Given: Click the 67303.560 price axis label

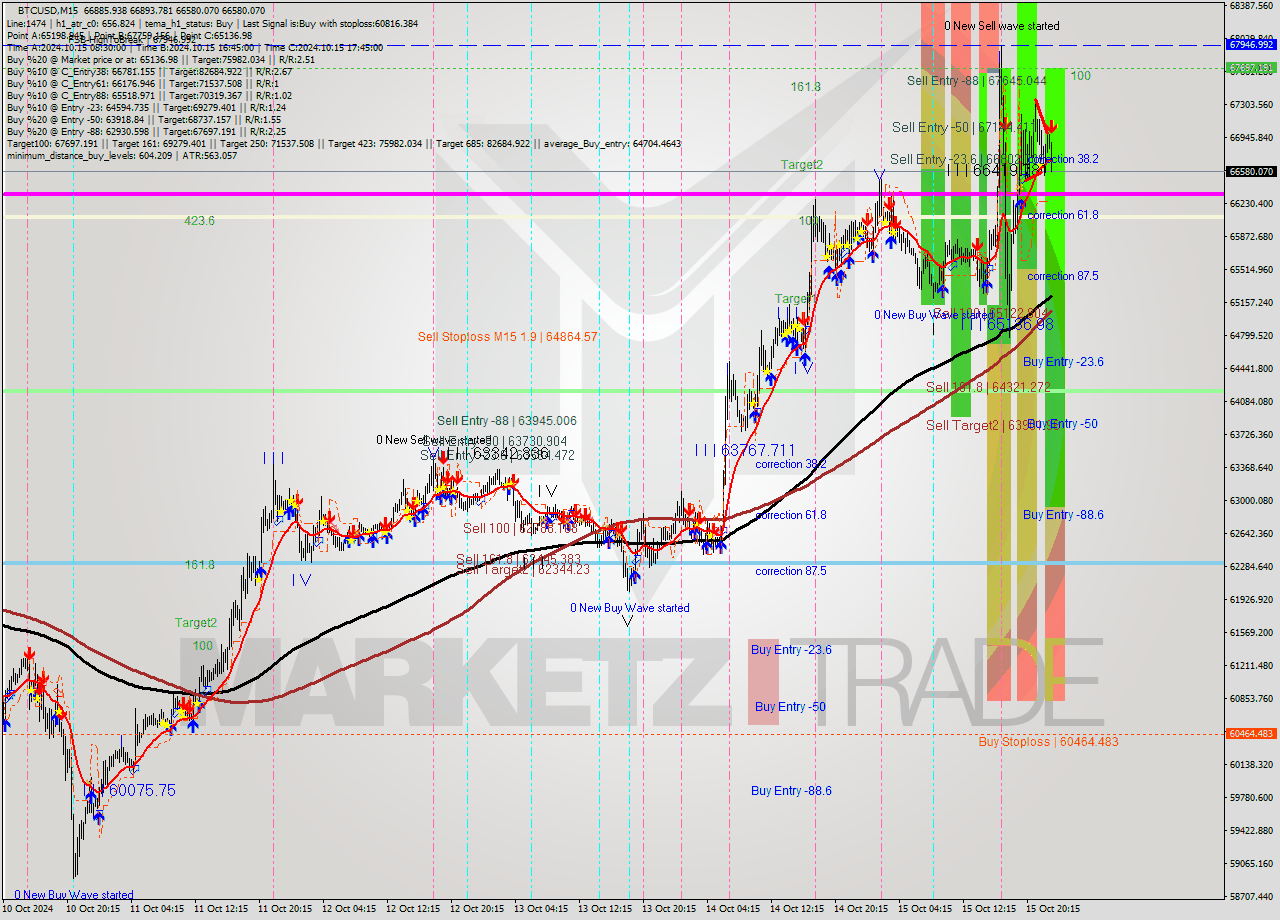Looking at the screenshot, I should (x=1251, y=104).
